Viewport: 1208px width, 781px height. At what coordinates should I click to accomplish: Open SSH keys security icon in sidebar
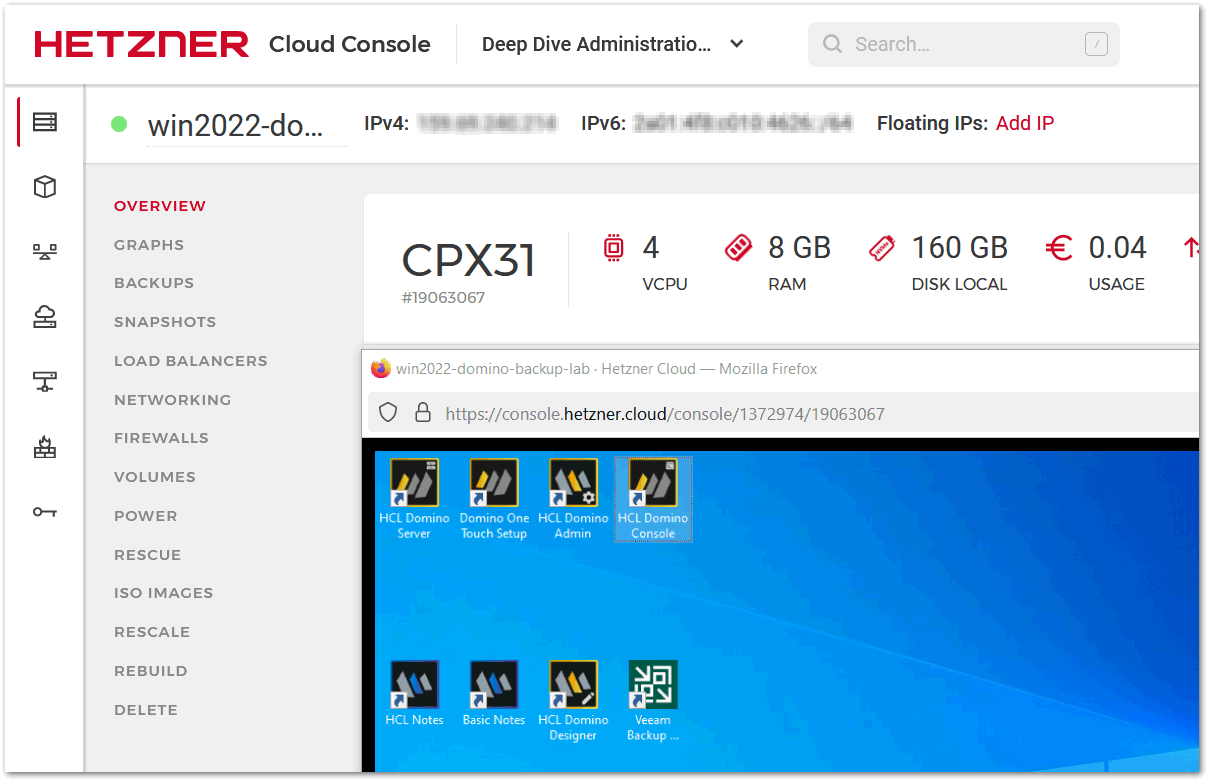tap(45, 511)
